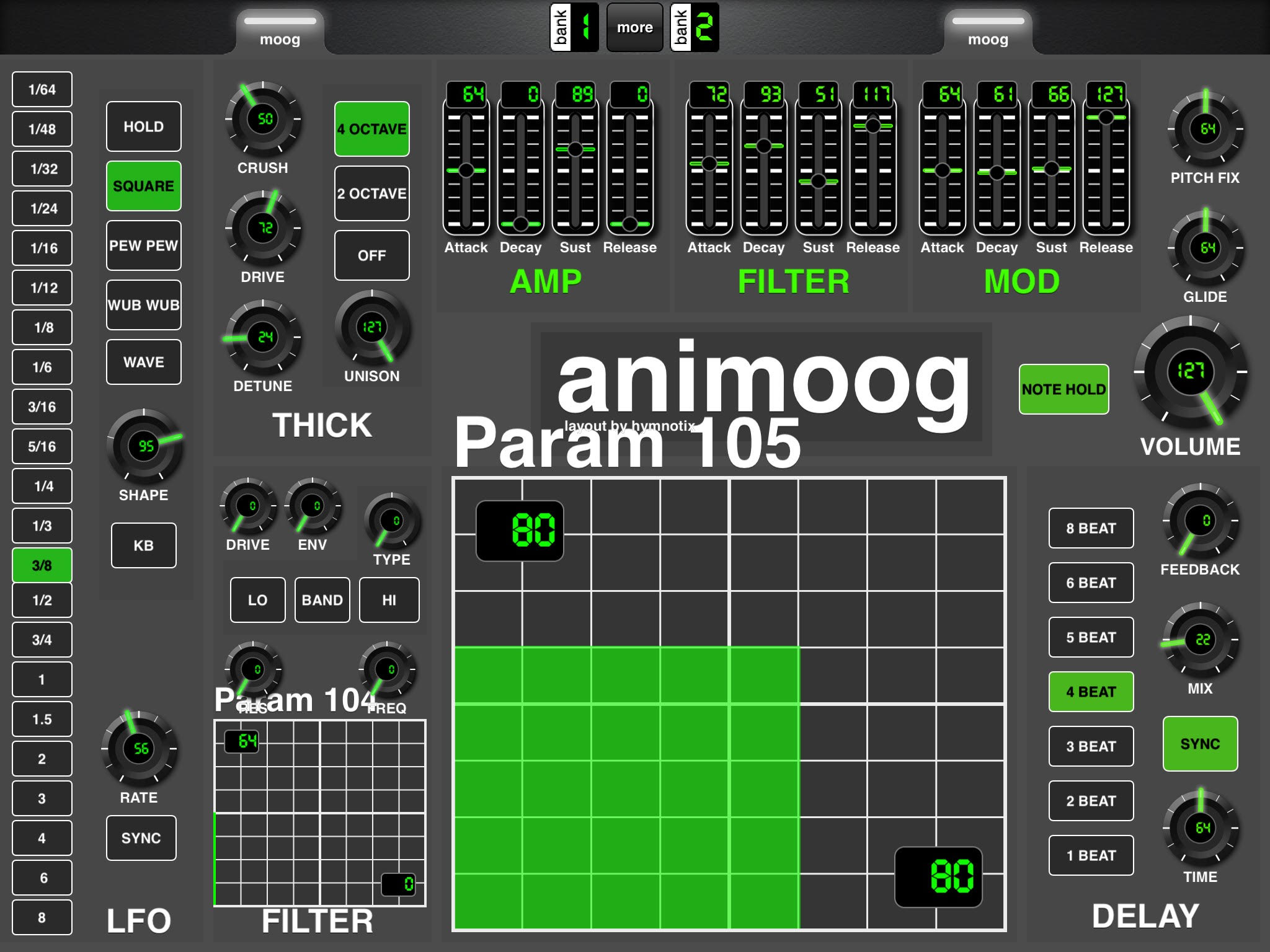
Task: Click the filter RES knob
Action: click(253, 669)
